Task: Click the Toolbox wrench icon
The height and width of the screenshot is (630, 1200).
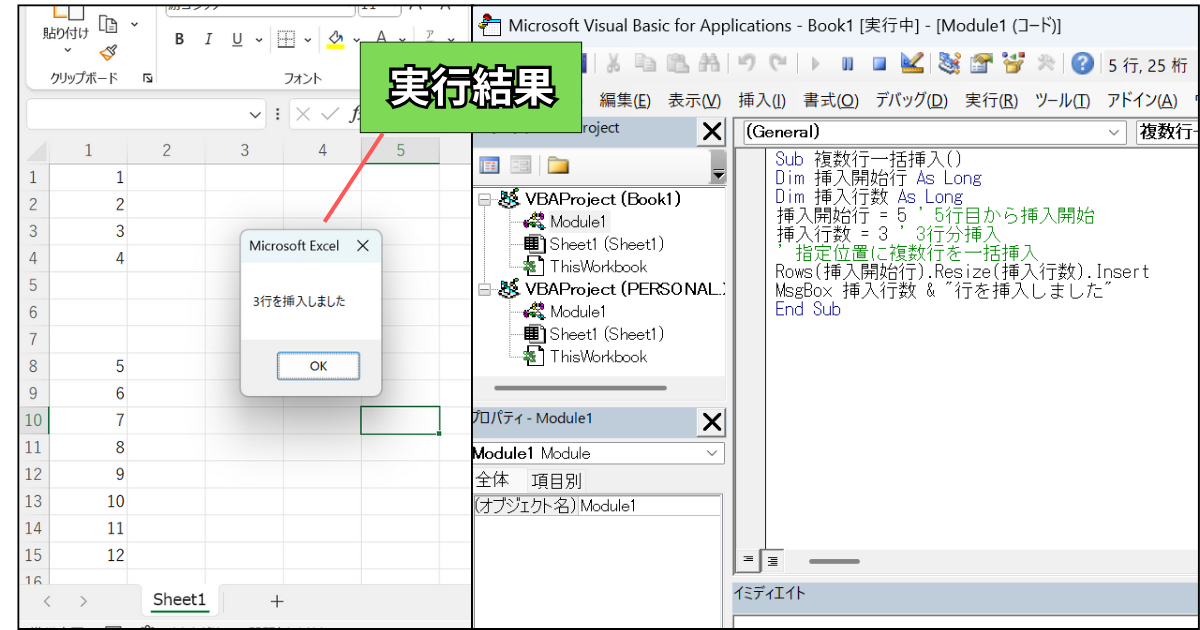Action: pos(1046,64)
